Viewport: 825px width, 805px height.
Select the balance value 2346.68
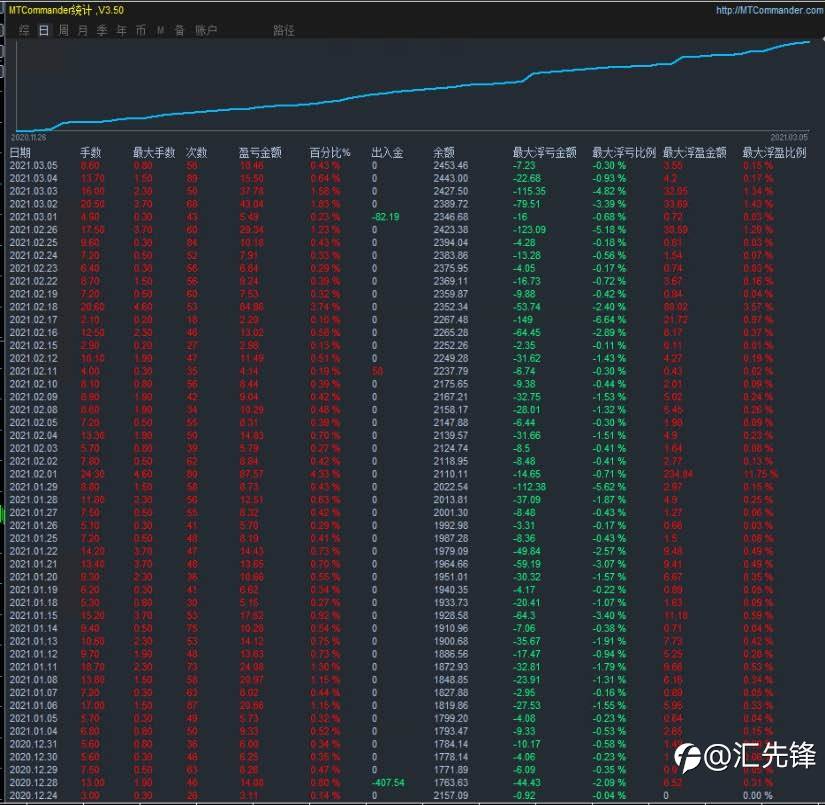click(x=450, y=217)
